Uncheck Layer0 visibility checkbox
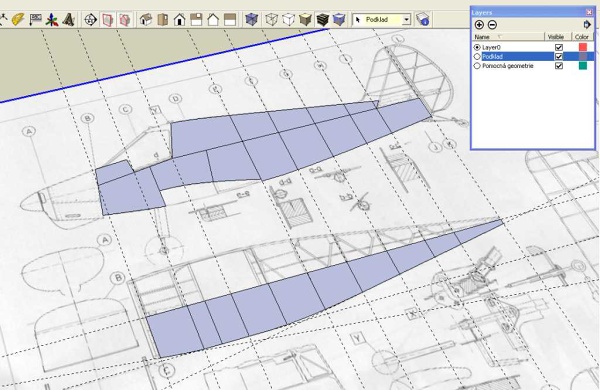The width and height of the screenshot is (600, 390). pyautogui.click(x=559, y=47)
